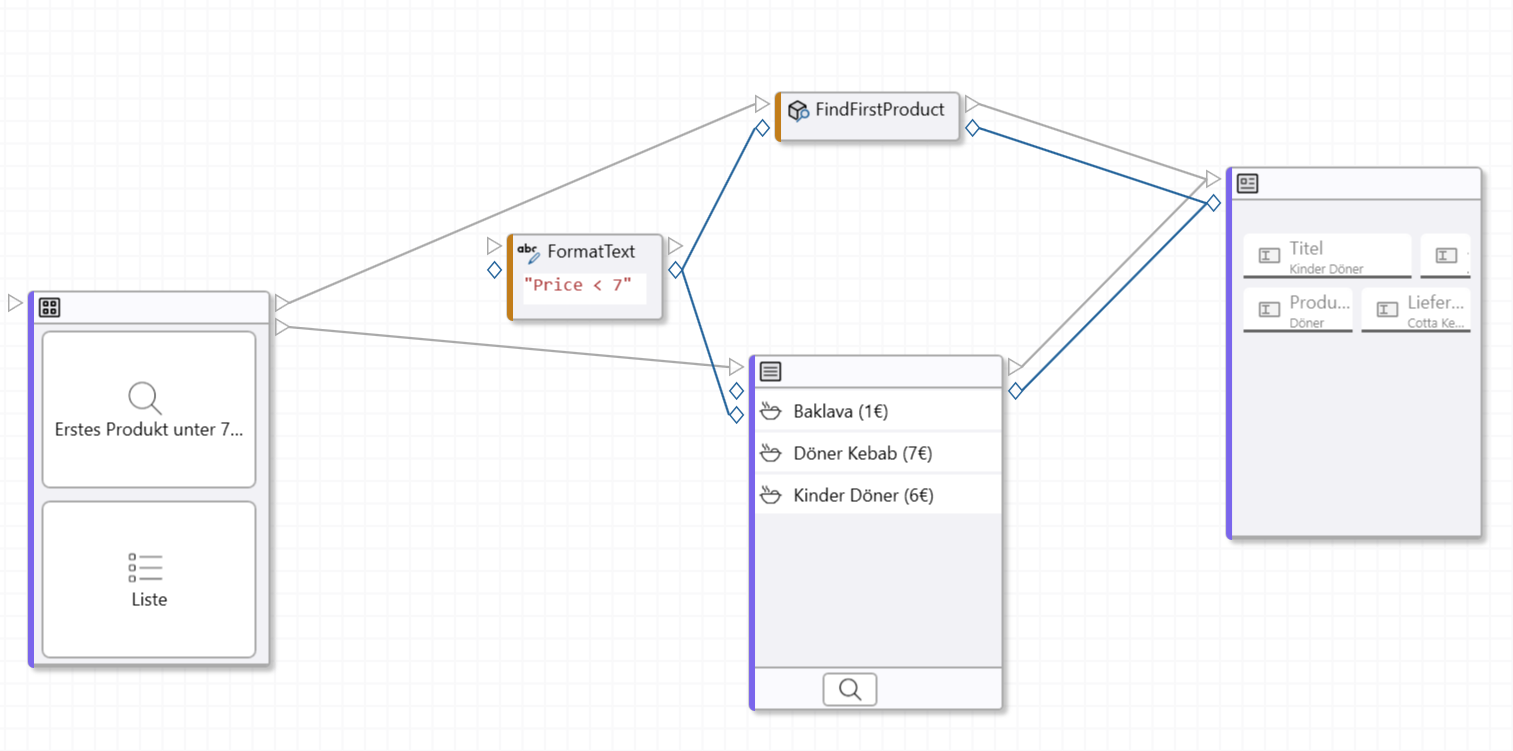Select the Kinder Döner (6€) list entry

(863, 495)
